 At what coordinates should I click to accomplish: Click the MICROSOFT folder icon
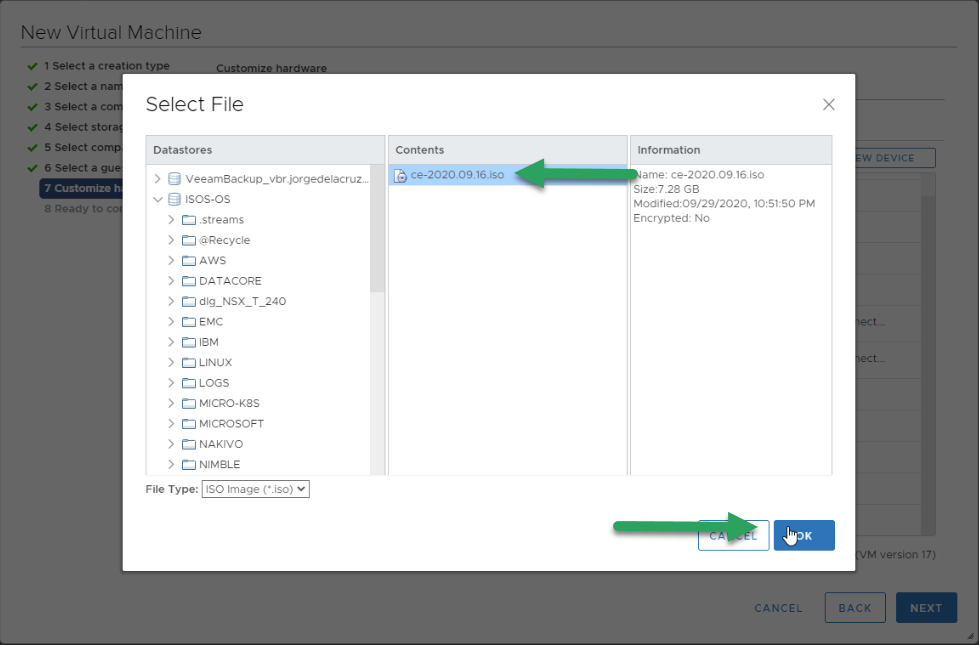189,424
